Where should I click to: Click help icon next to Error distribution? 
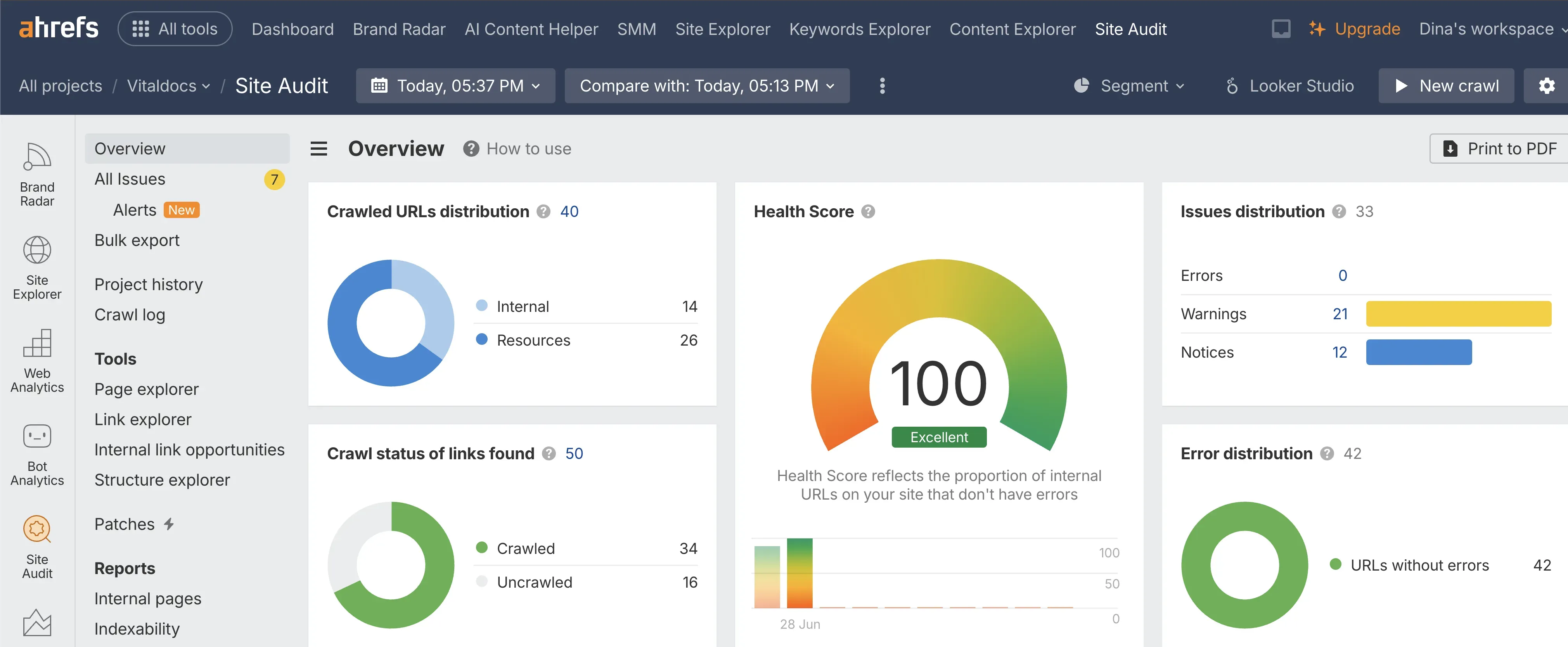[x=1327, y=453]
